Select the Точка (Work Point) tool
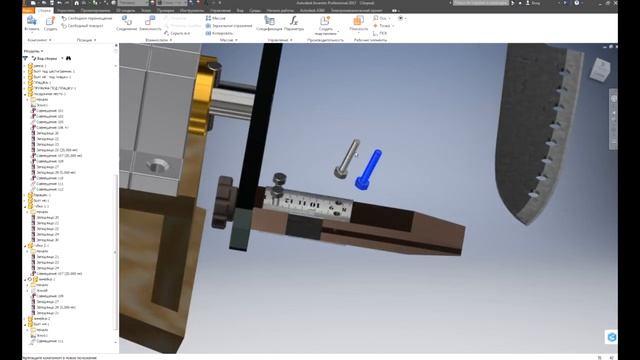This screenshot has height=360, width=640. [381, 26]
